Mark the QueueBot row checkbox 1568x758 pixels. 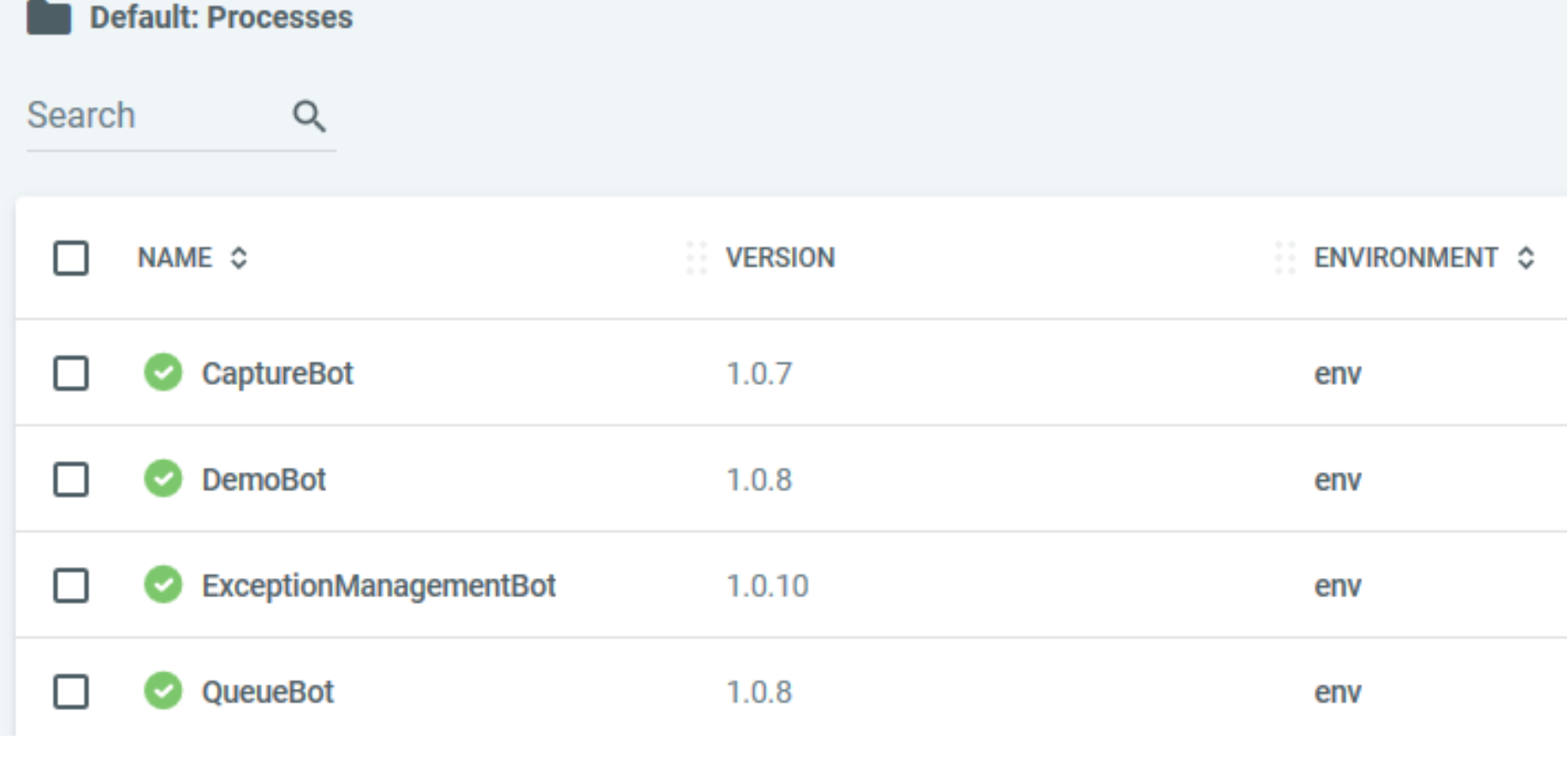pyautogui.click(x=71, y=691)
